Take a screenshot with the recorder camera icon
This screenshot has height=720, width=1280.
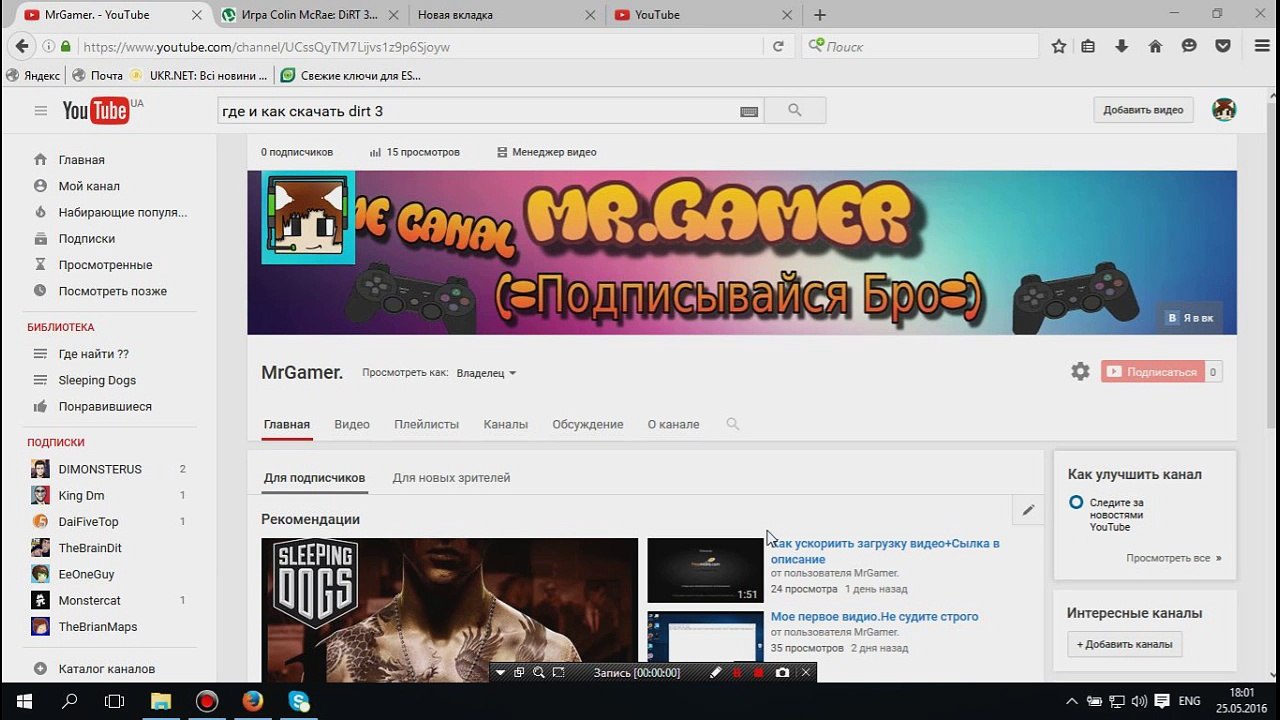(782, 673)
